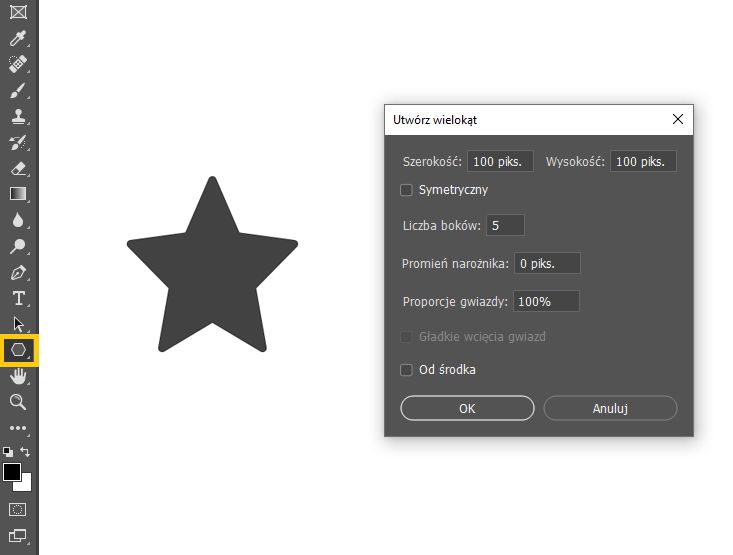Click the Wysokość label
Viewport: 733px width, 555px height.
(575, 162)
